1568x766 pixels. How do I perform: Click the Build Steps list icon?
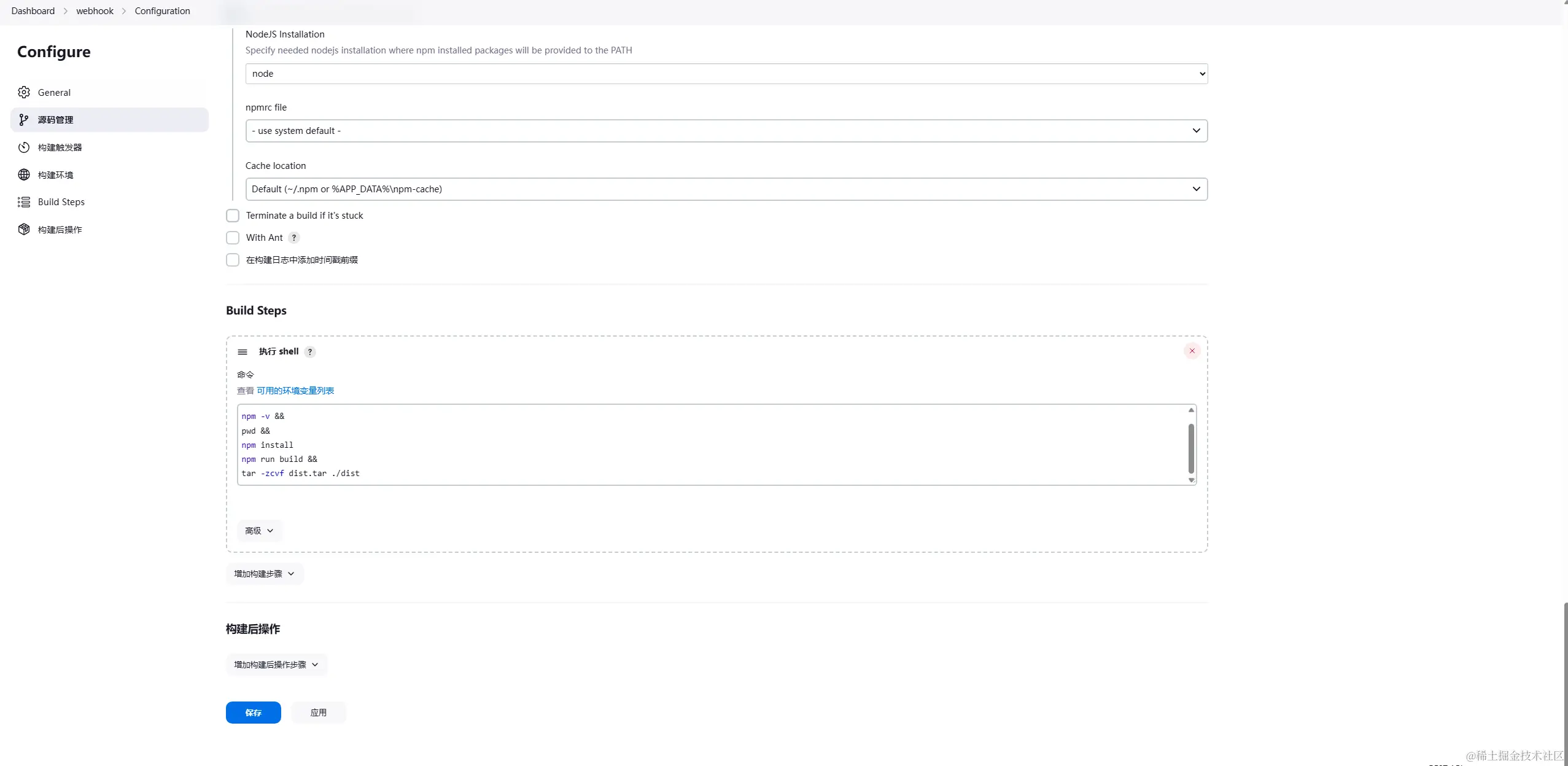pos(24,202)
